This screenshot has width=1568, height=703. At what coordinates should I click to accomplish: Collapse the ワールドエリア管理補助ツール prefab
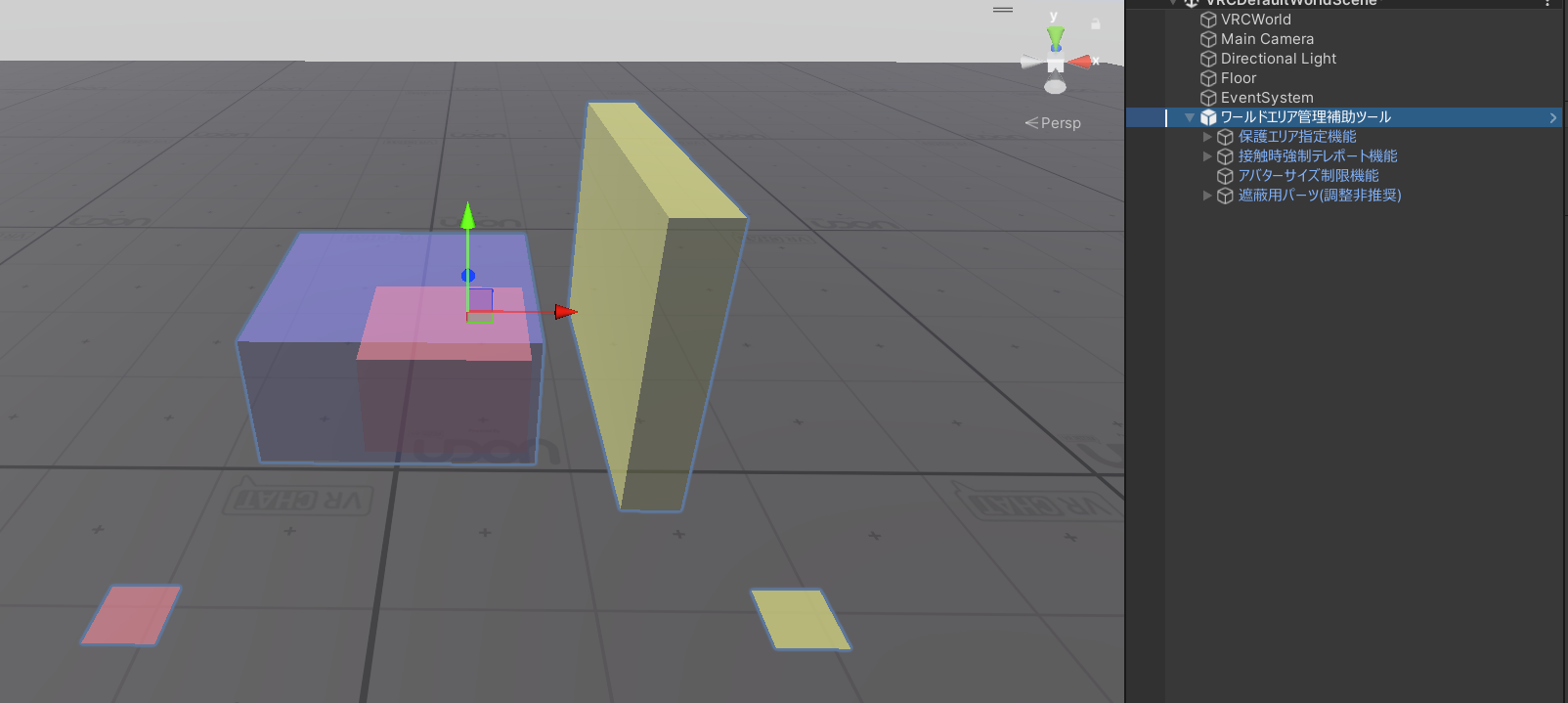pos(1190,117)
